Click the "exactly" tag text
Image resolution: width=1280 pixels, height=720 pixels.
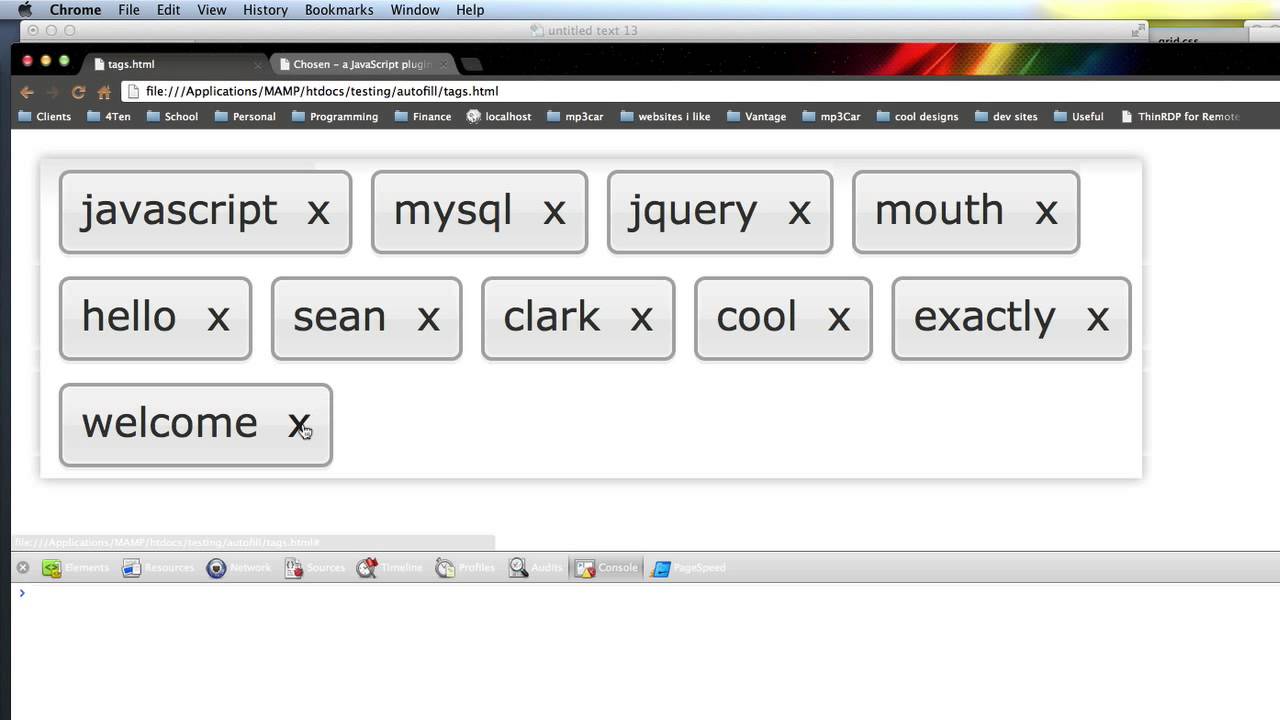point(985,318)
